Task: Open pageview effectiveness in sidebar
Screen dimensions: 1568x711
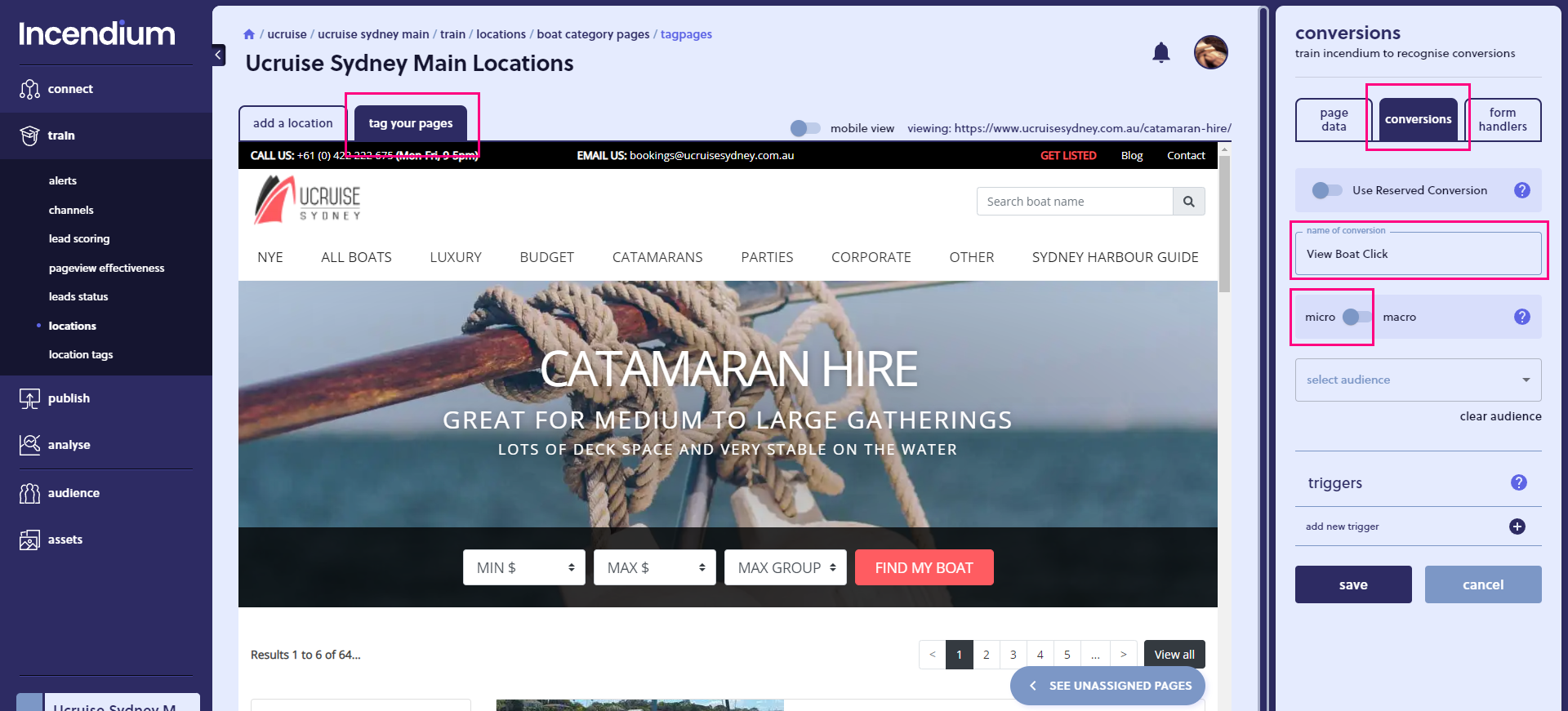Action: 106,268
